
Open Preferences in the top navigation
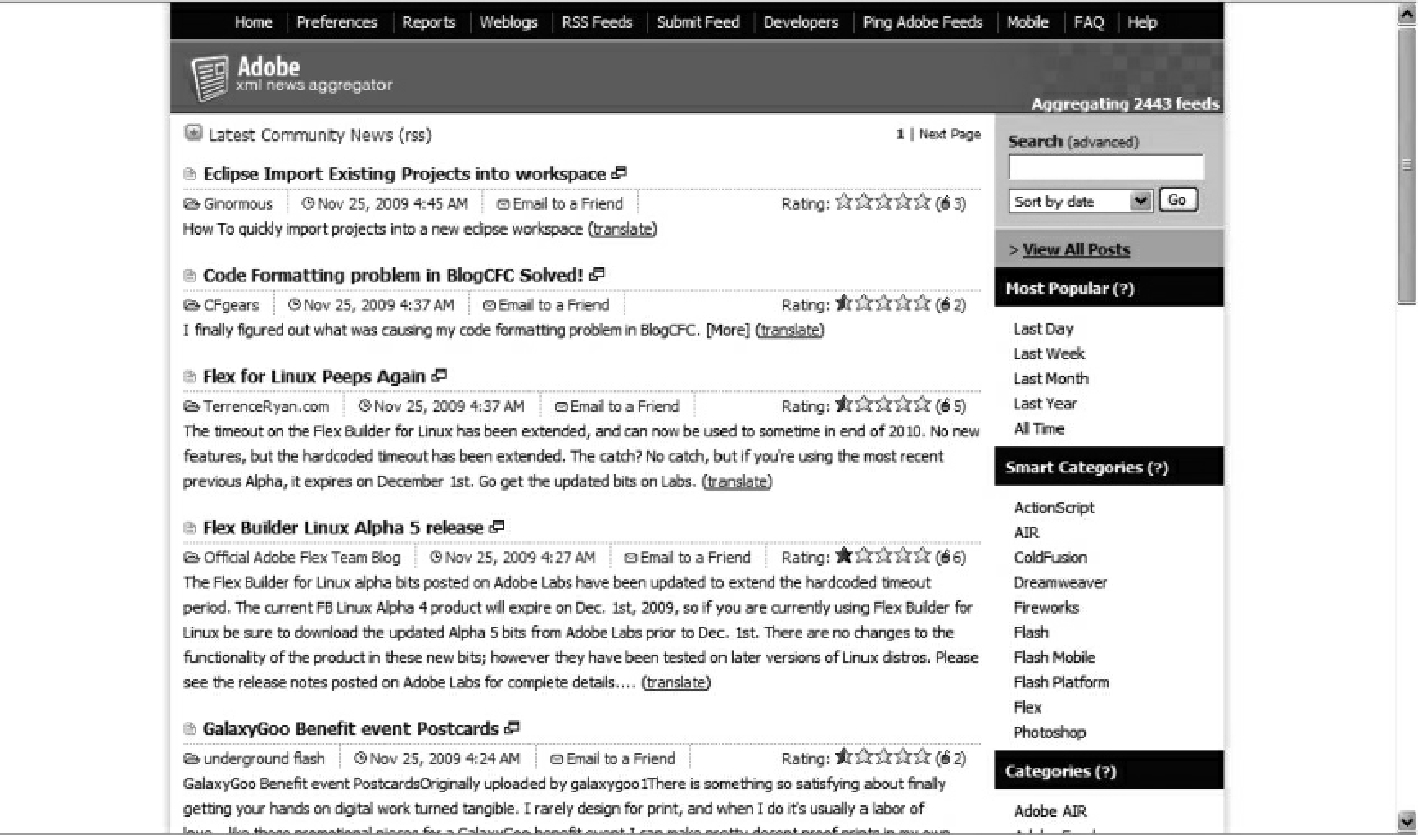click(337, 22)
